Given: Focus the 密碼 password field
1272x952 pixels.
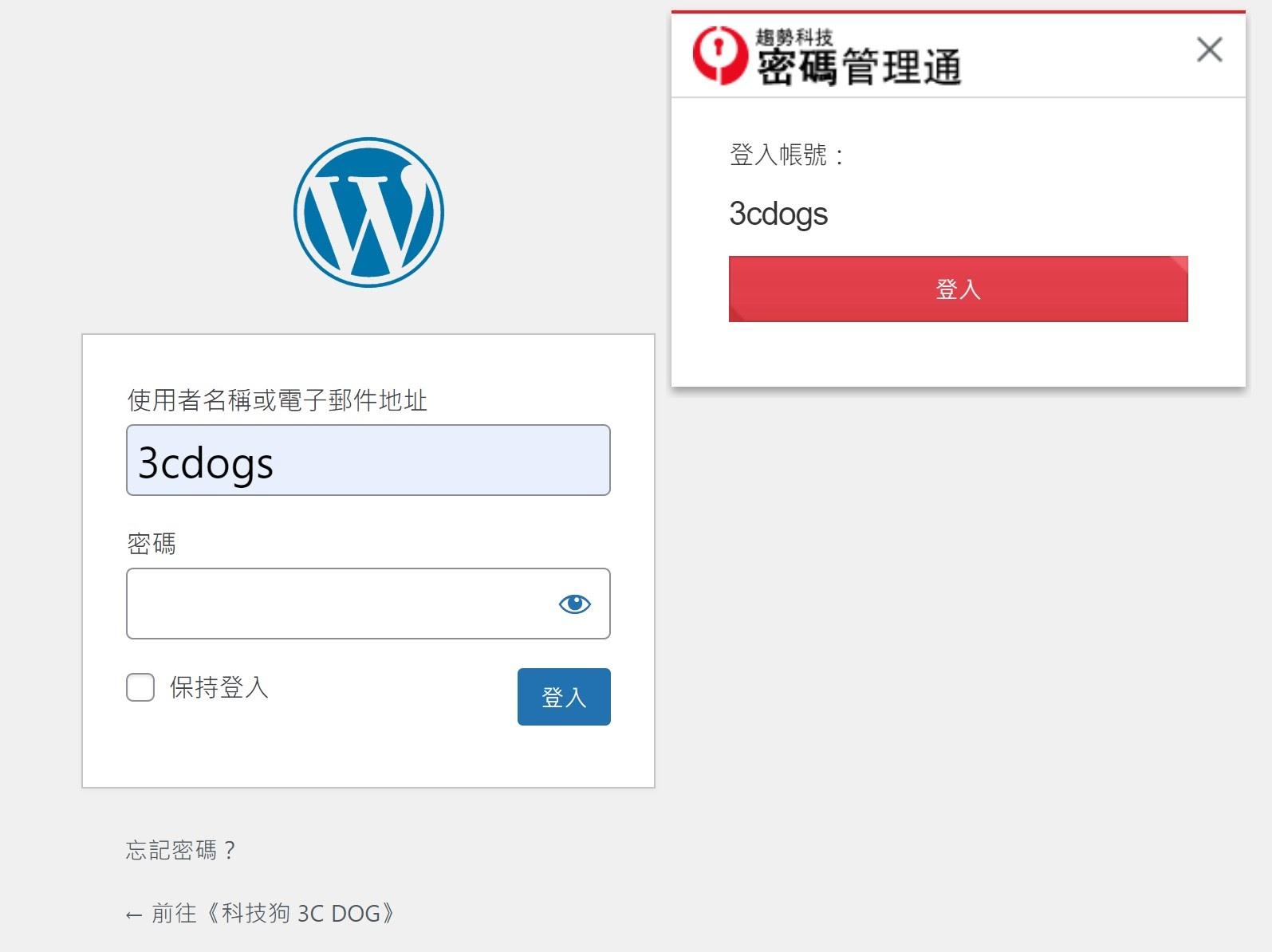Looking at the screenshot, I should (x=368, y=604).
